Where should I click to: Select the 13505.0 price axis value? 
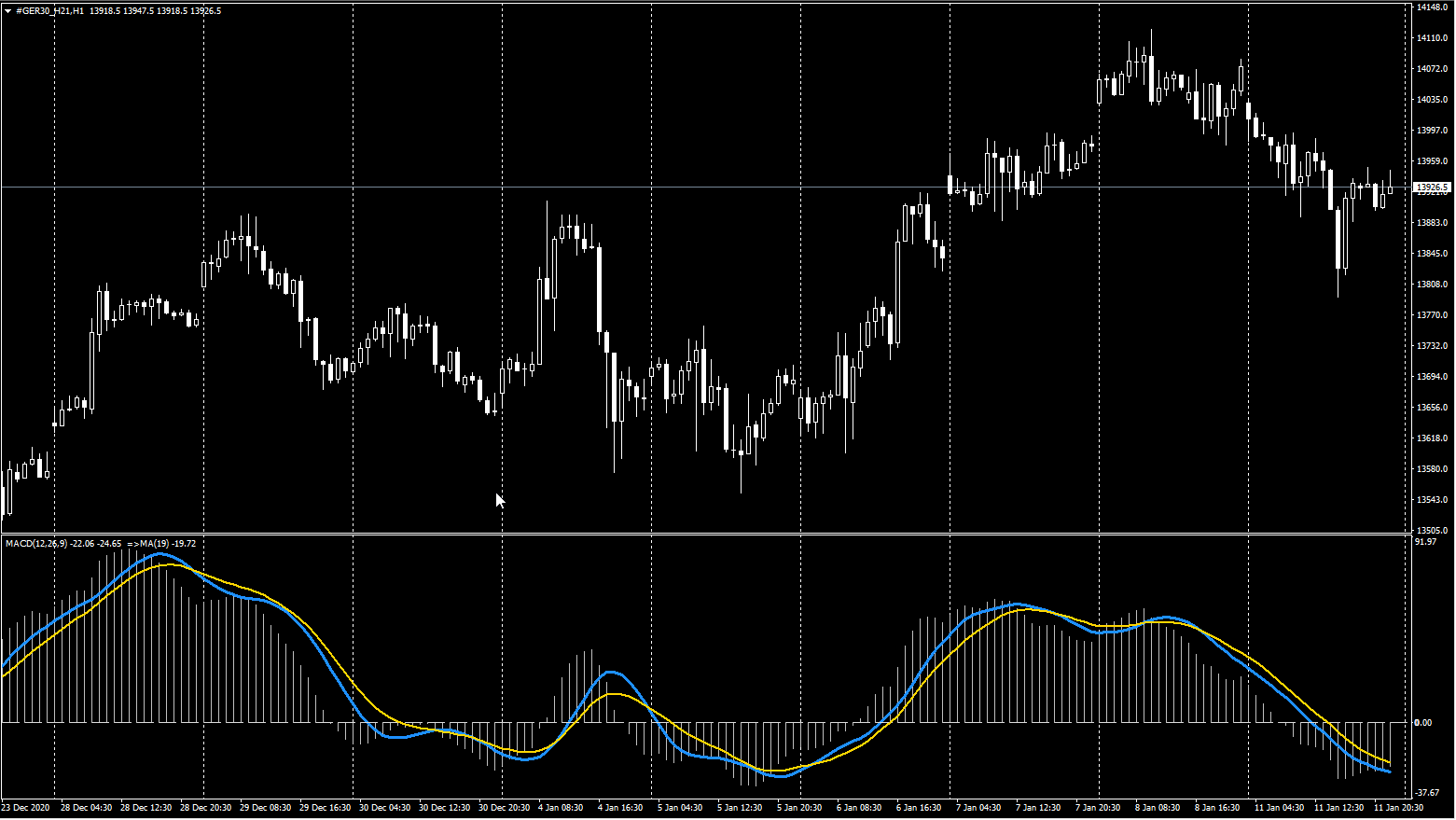pos(1432,531)
